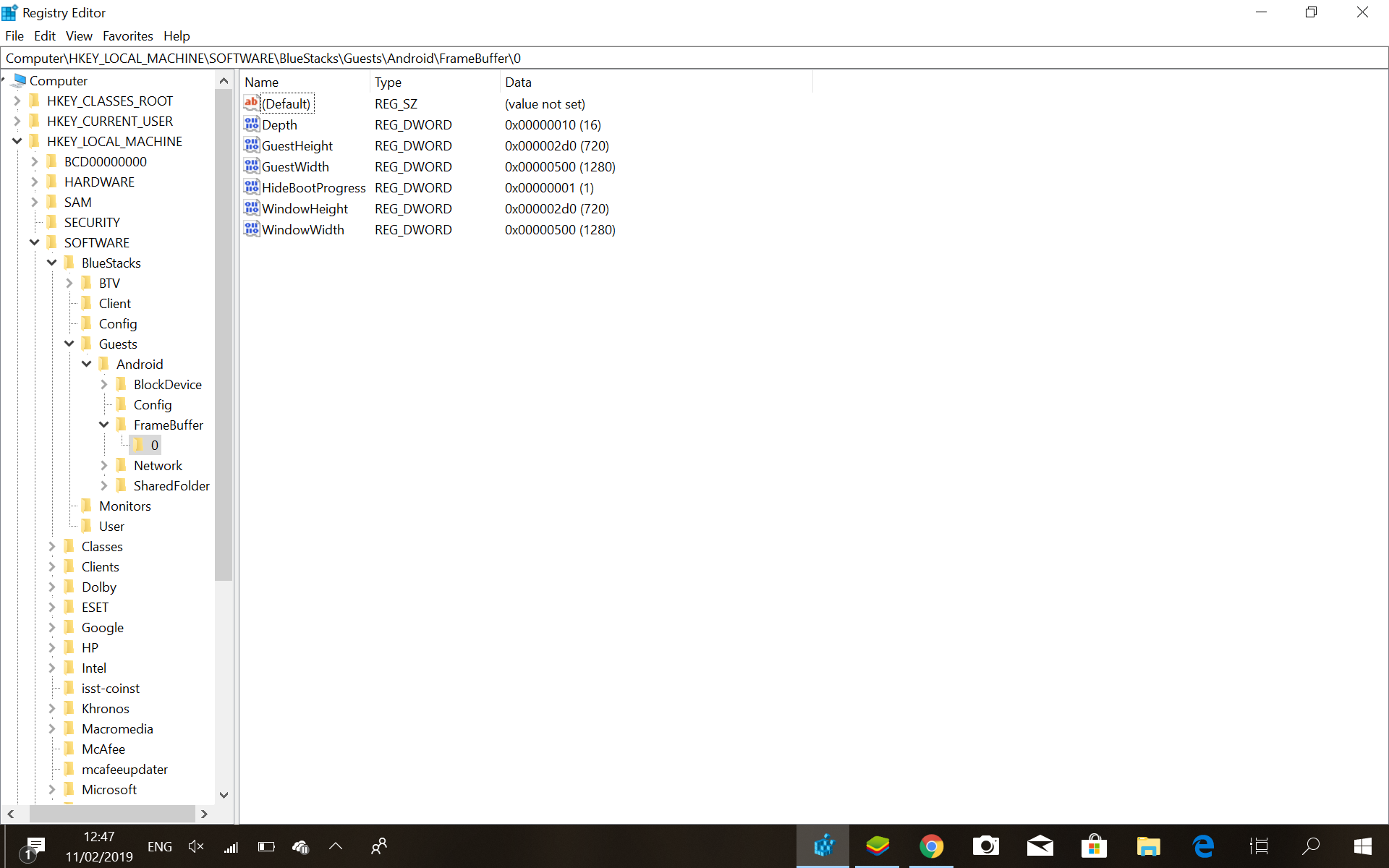Open the Favorites menu
The width and height of the screenshot is (1389, 868).
coord(128,35)
